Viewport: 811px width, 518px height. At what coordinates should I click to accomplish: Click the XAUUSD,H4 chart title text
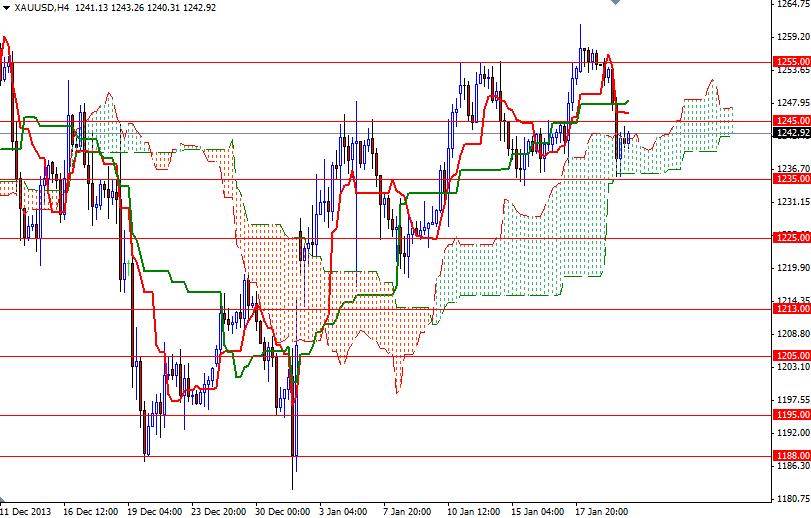click(x=41, y=7)
